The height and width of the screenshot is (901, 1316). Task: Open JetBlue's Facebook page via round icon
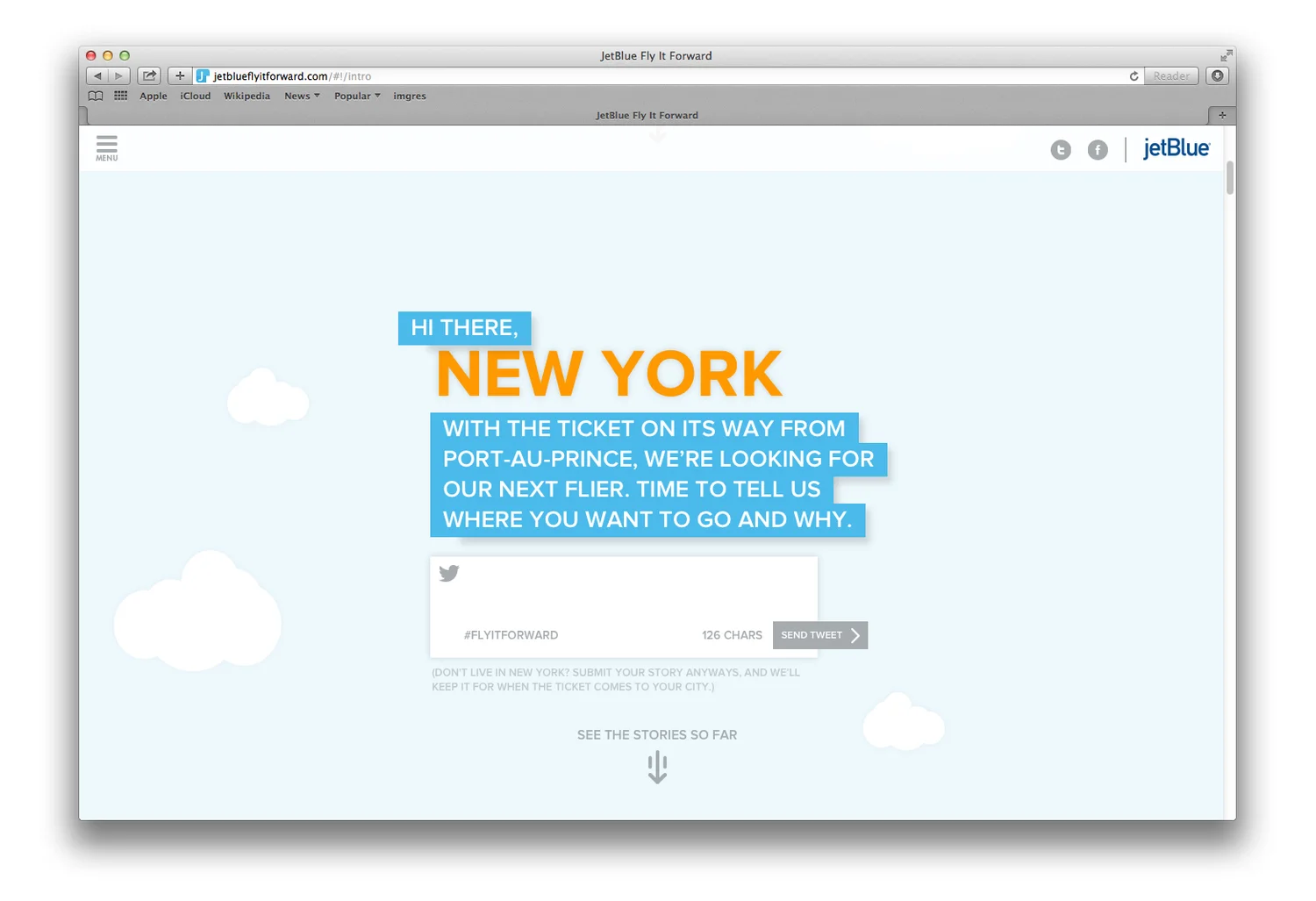point(1098,150)
